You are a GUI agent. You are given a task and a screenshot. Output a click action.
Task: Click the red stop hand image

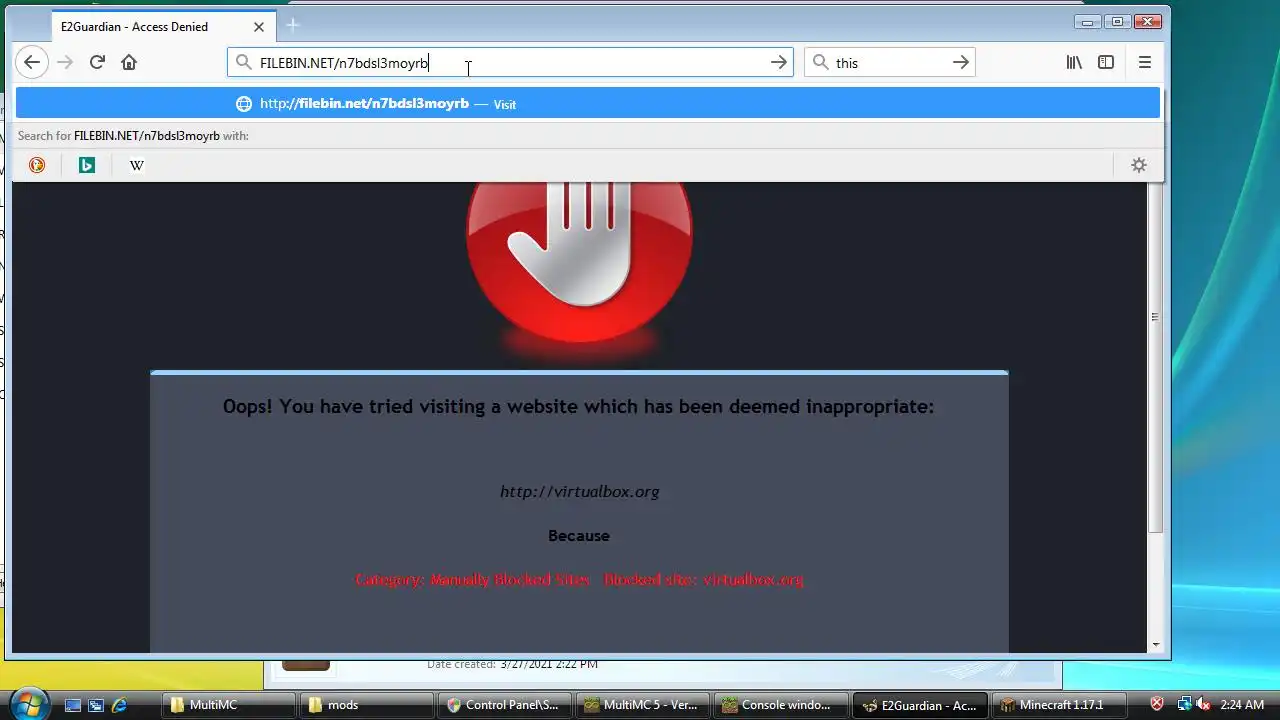(x=579, y=262)
